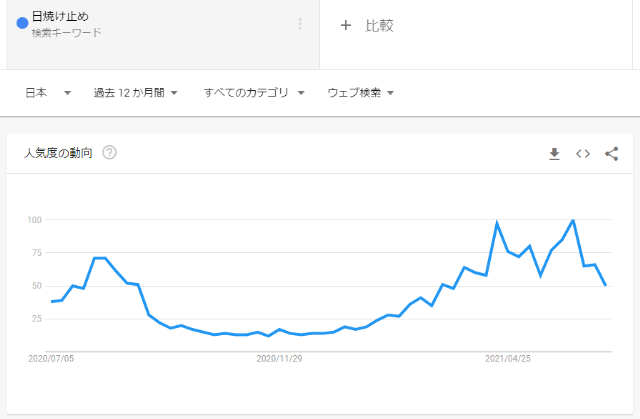The height and width of the screenshot is (419, 640).
Task: Open the 日本 region dropdown
Action: [x=48, y=93]
